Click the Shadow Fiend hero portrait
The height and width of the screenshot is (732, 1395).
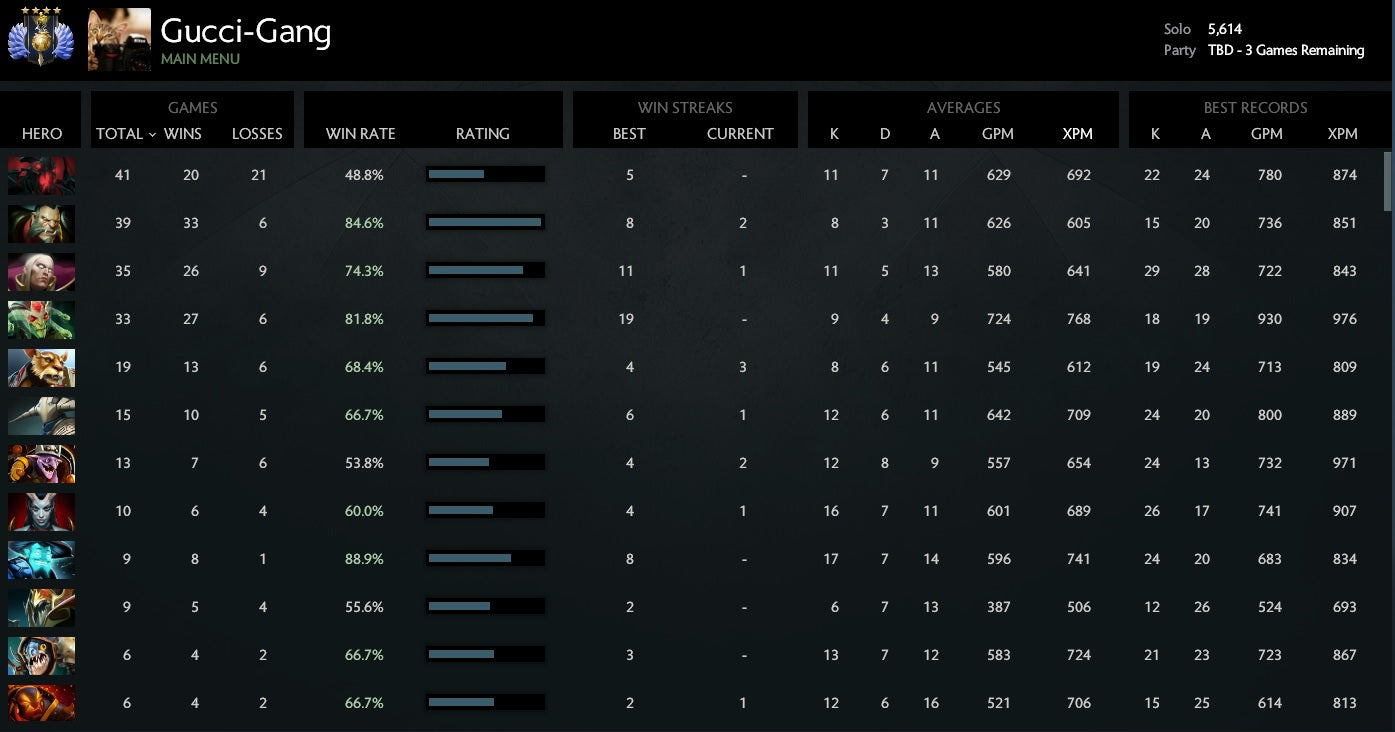pos(41,175)
